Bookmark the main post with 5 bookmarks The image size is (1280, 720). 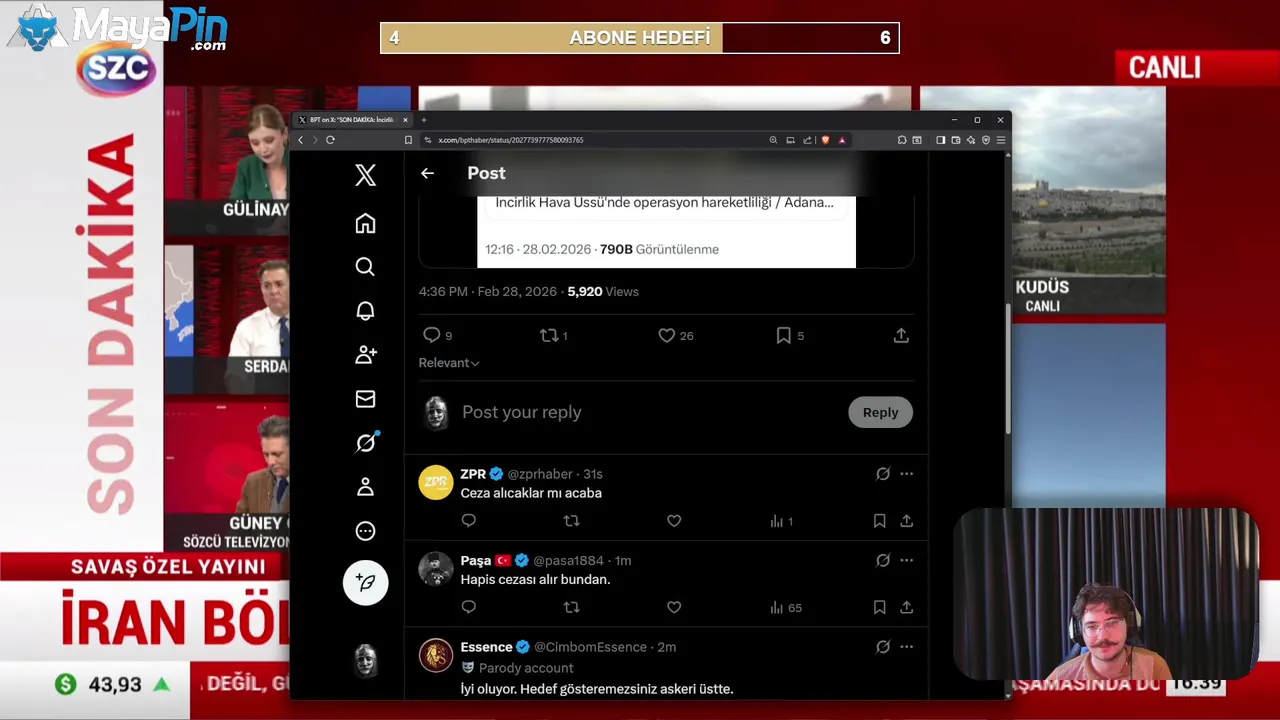pos(783,335)
